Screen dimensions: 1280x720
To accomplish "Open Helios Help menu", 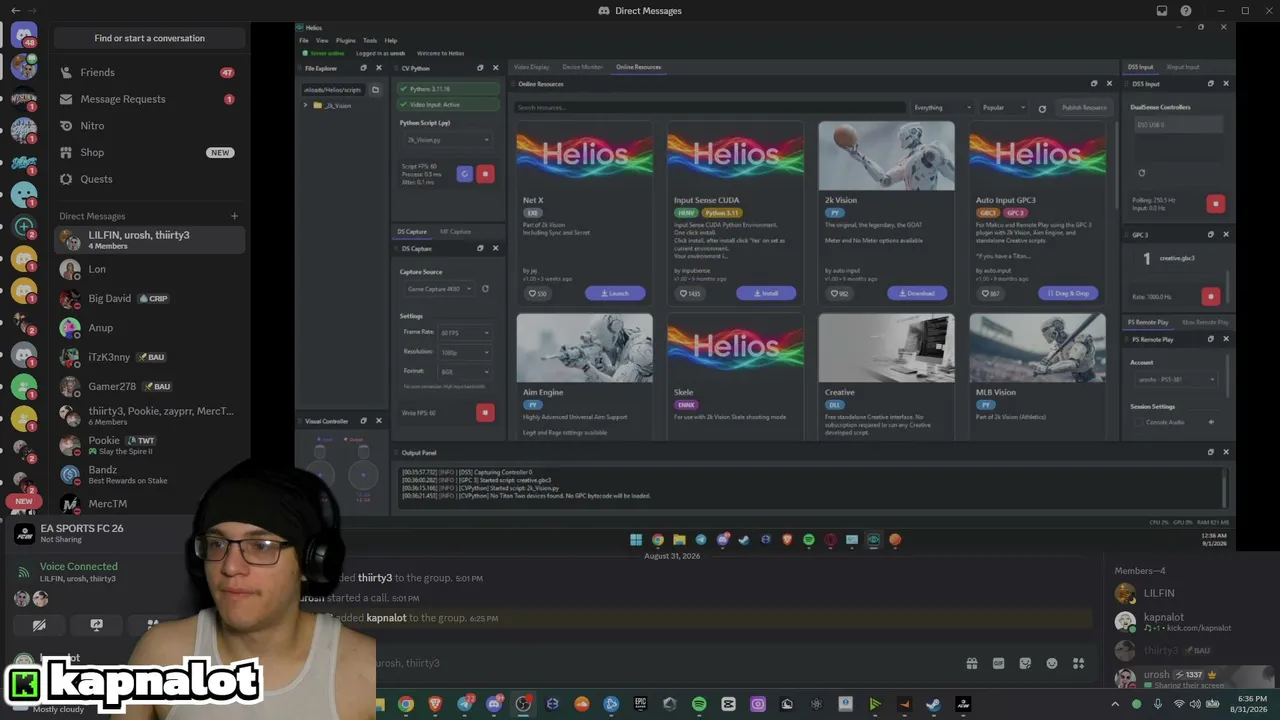I will (x=391, y=41).
